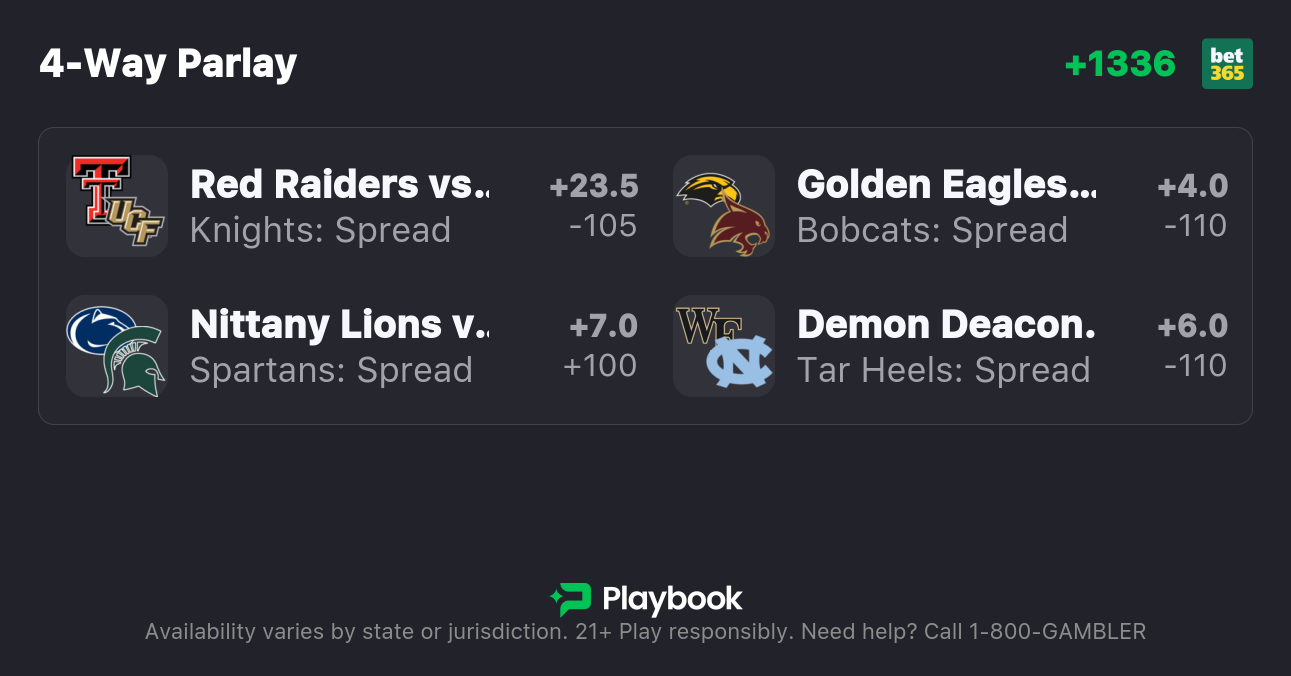Select the +6.0 spread value

click(1192, 326)
